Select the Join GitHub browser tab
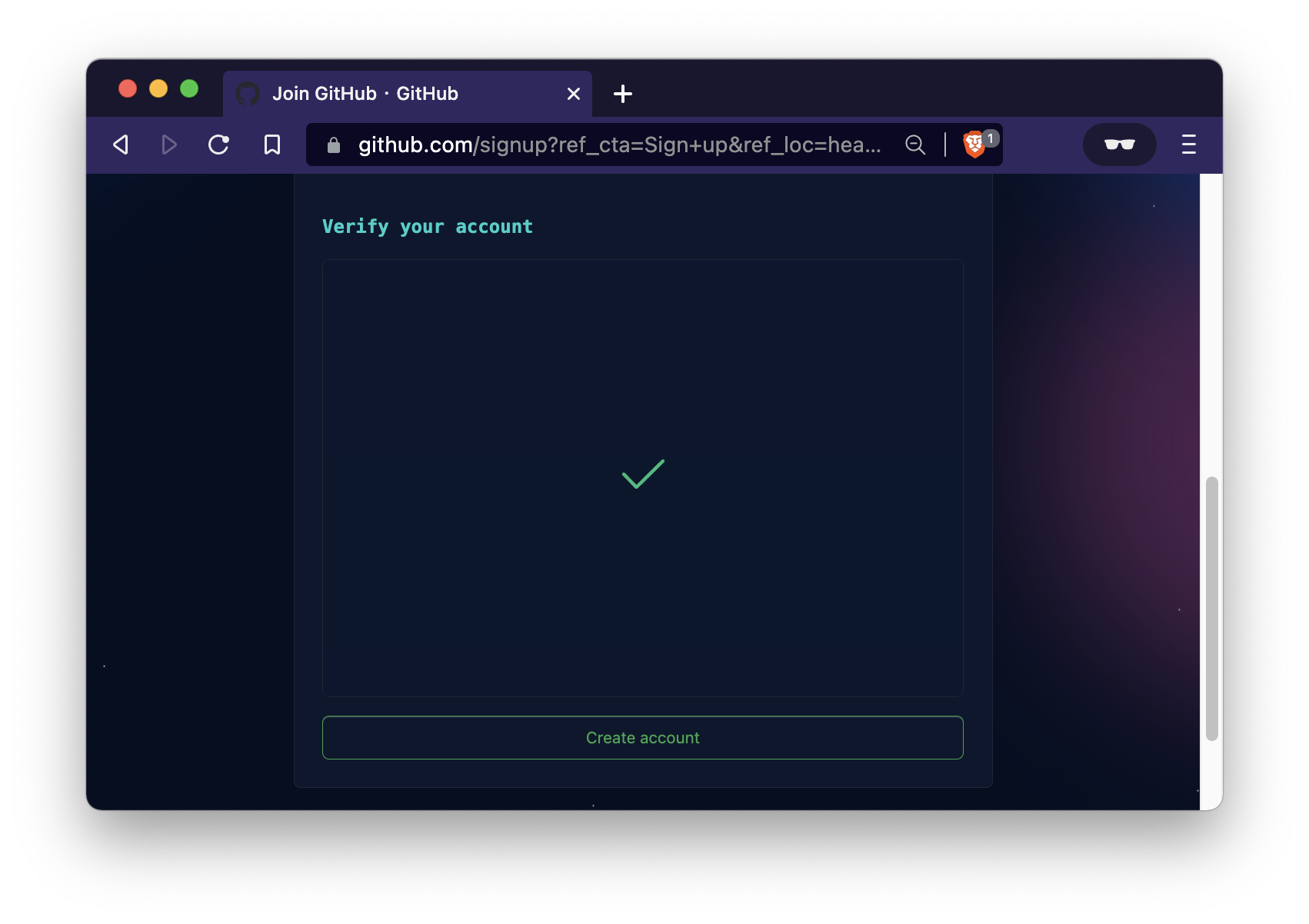This screenshot has width=1309, height=924. [385, 93]
